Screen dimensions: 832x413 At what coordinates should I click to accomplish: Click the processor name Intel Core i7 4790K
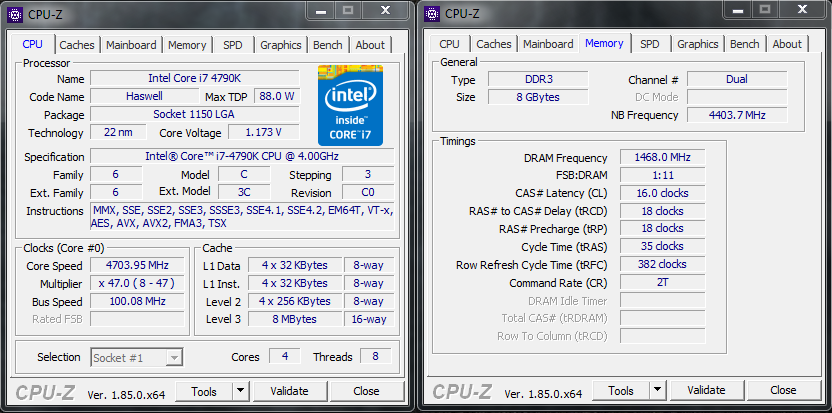(195, 79)
